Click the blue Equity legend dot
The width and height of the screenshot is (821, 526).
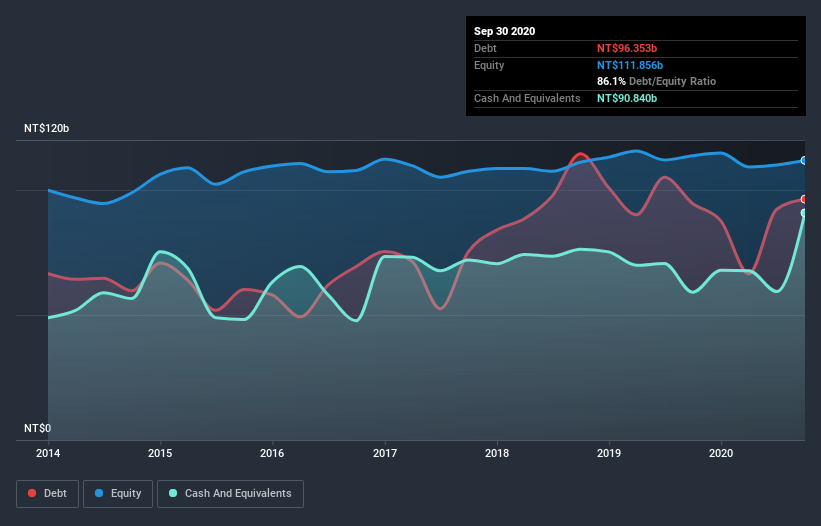(x=99, y=493)
